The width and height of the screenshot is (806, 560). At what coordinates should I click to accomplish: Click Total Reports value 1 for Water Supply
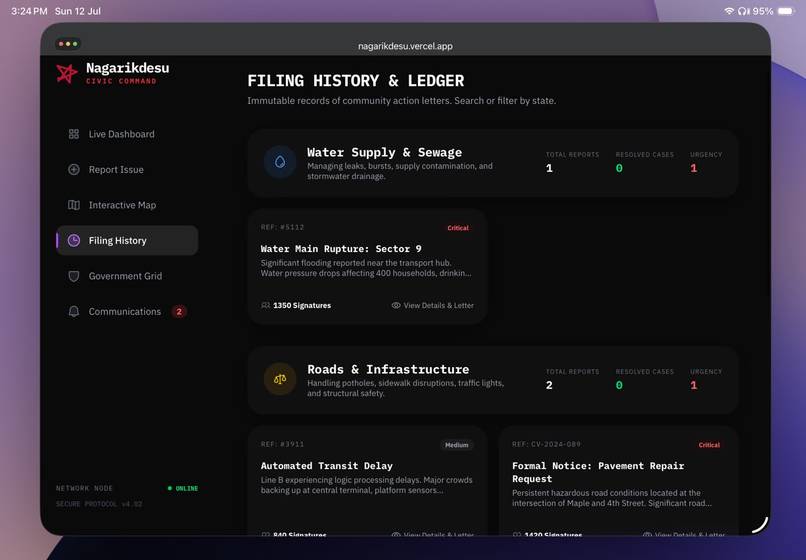coord(549,168)
